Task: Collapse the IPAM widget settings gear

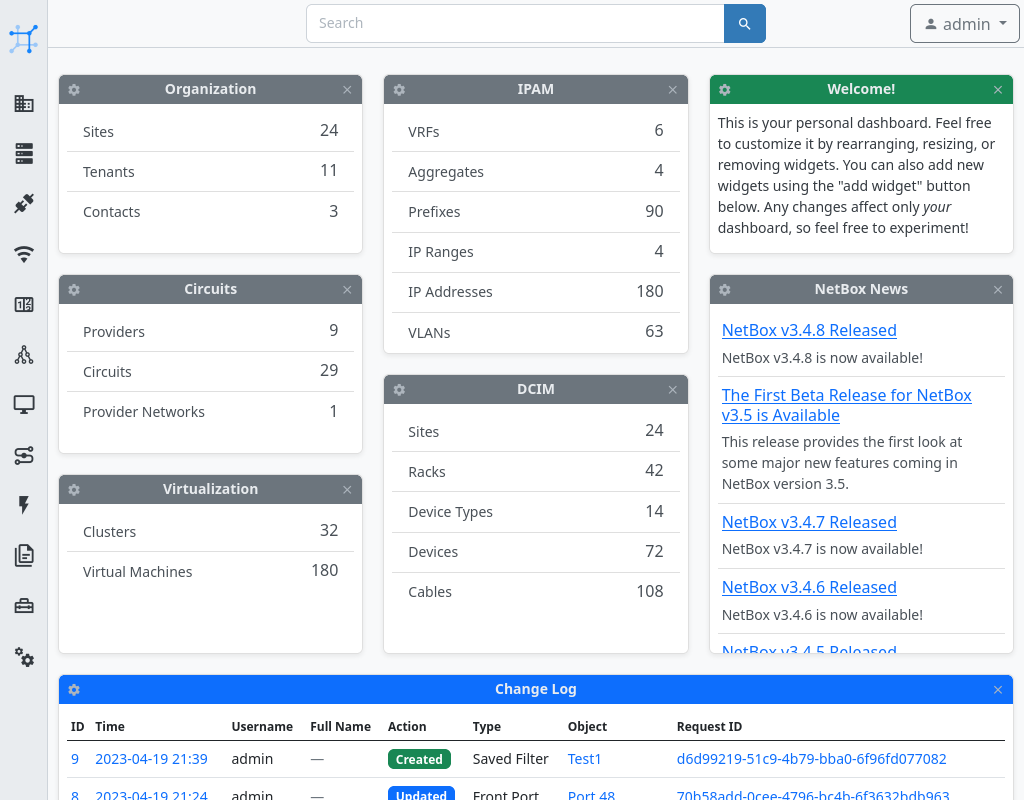Action: point(399,89)
